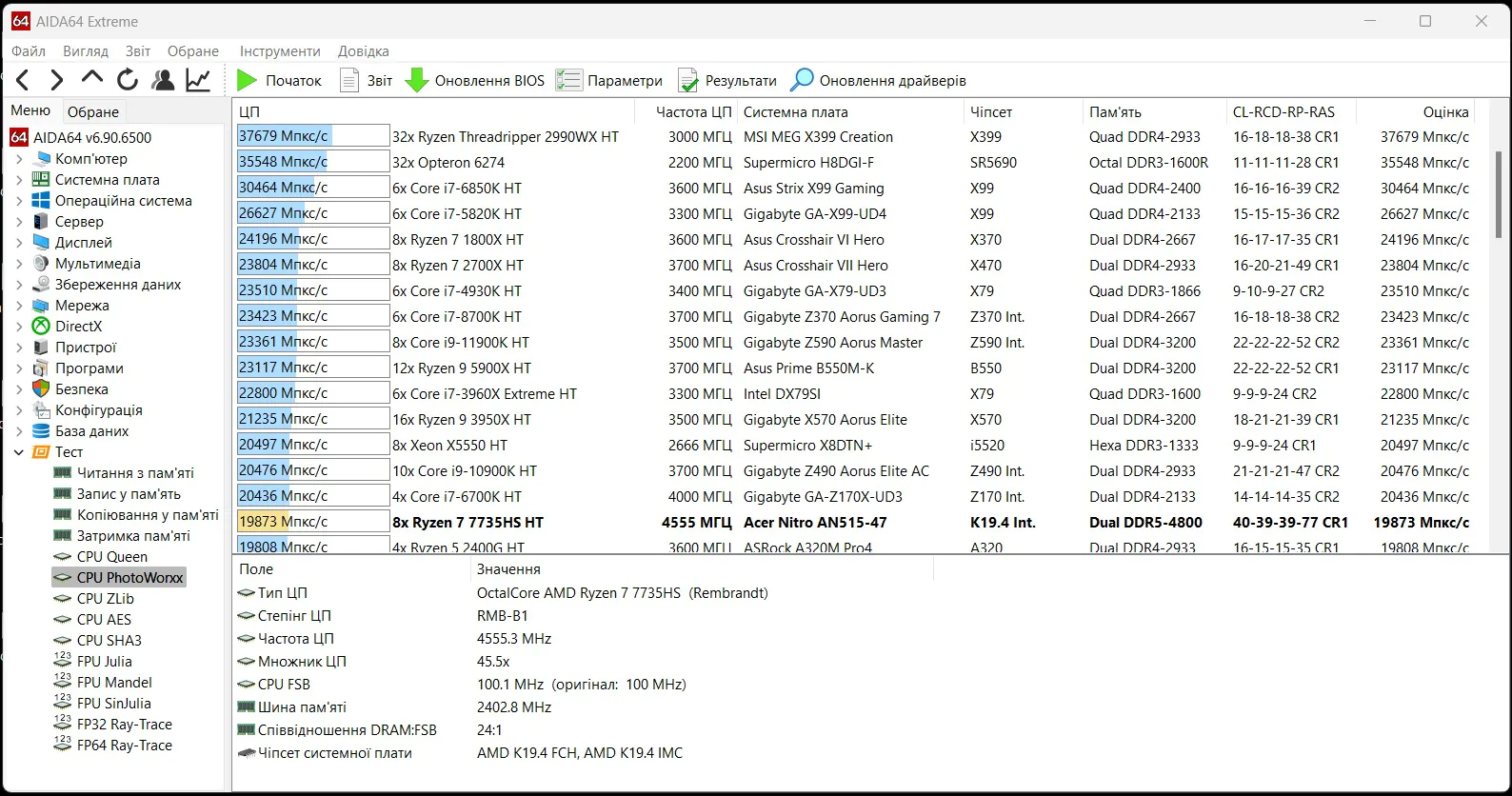Expand the Сервер tree node
1512x796 pixels.
click(19, 222)
